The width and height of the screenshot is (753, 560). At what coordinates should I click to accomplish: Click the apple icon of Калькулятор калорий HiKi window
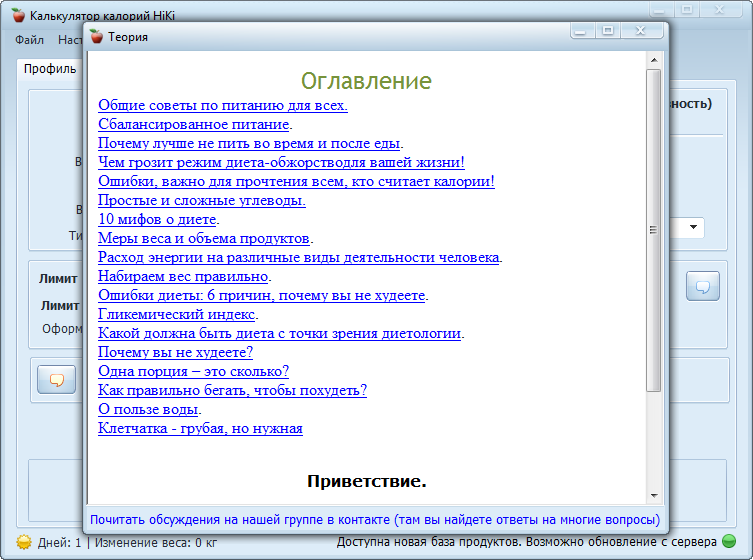18,15
